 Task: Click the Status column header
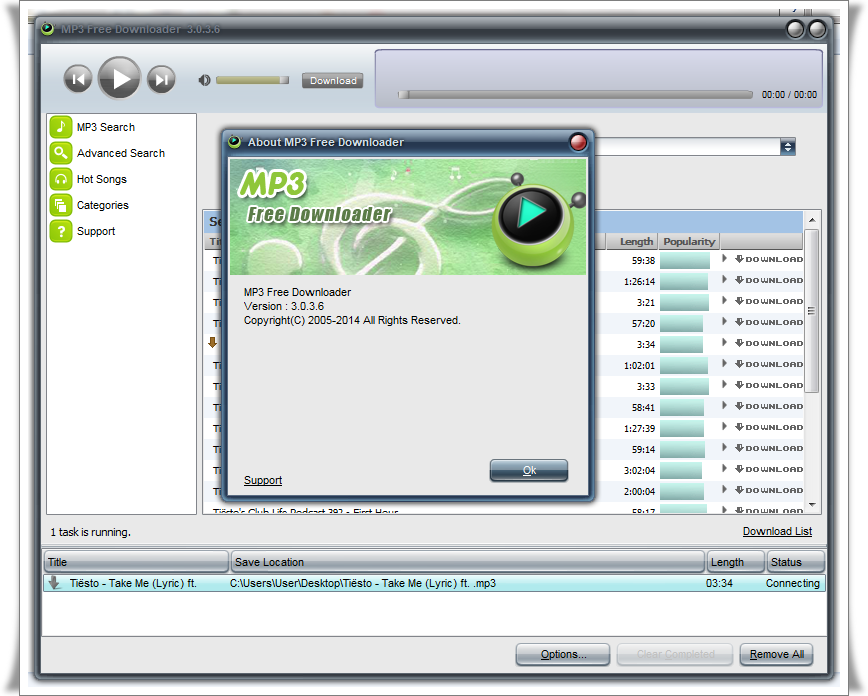pos(795,562)
